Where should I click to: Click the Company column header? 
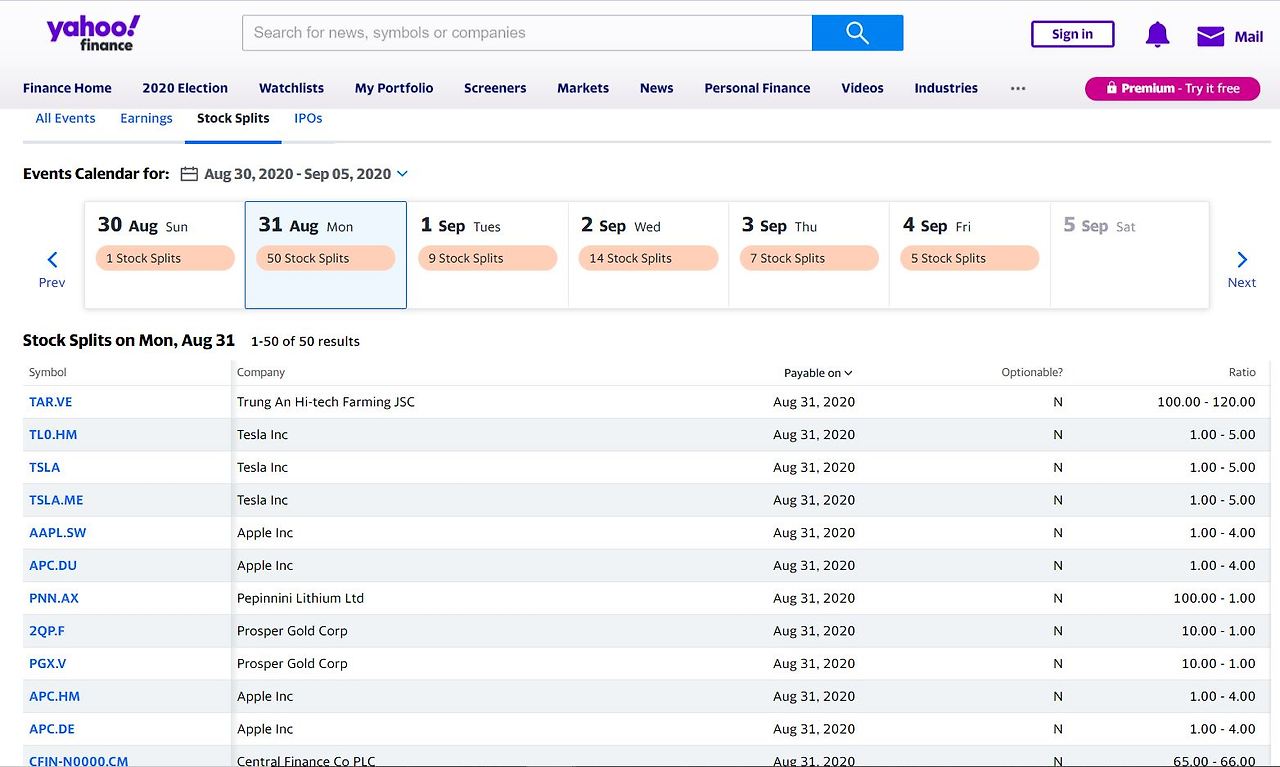(x=261, y=373)
